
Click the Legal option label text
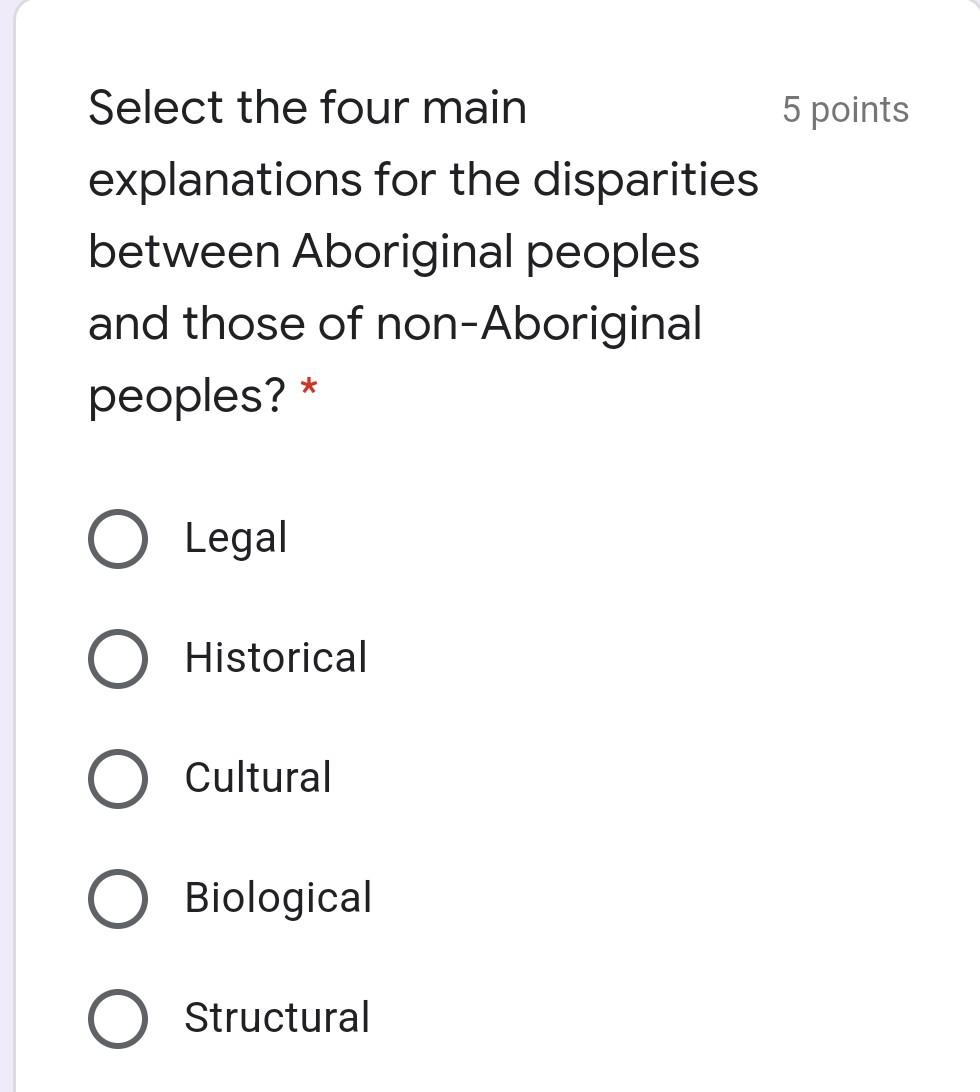click(x=235, y=538)
